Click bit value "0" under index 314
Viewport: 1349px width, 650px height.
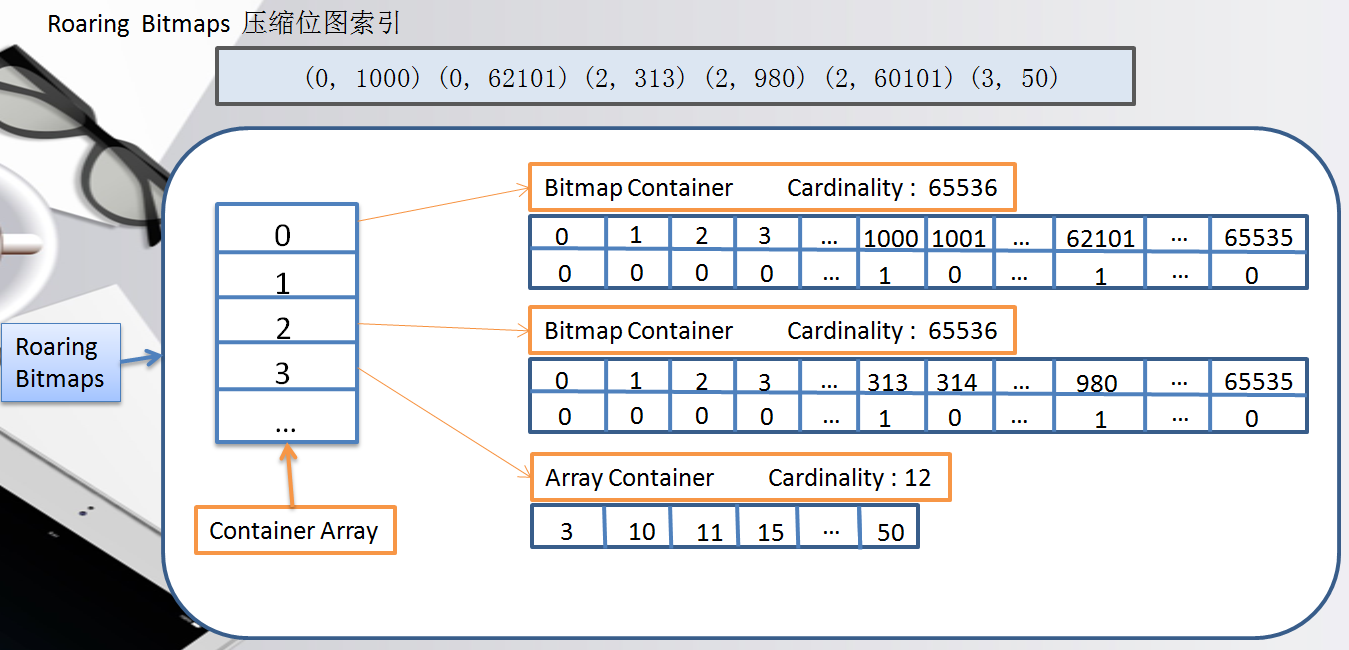pyautogui.click(x=958, y=415)
